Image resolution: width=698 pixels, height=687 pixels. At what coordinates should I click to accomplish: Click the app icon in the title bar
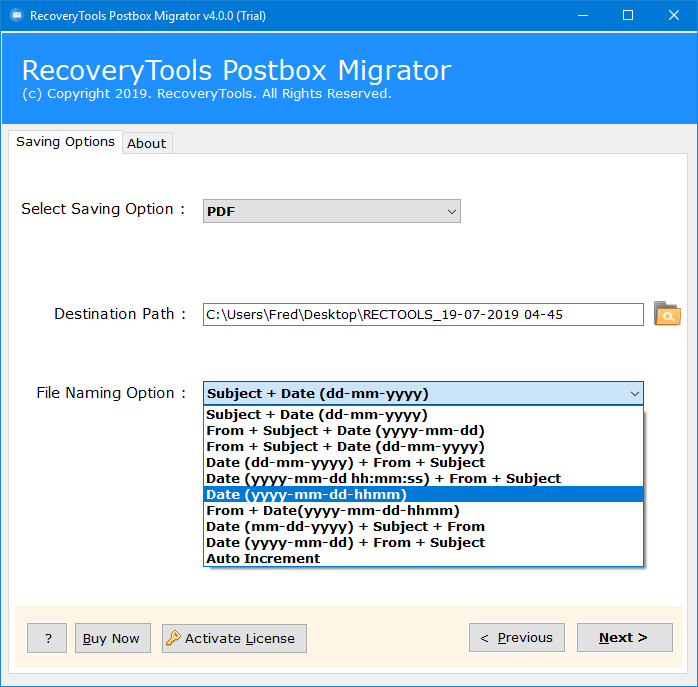16,16
